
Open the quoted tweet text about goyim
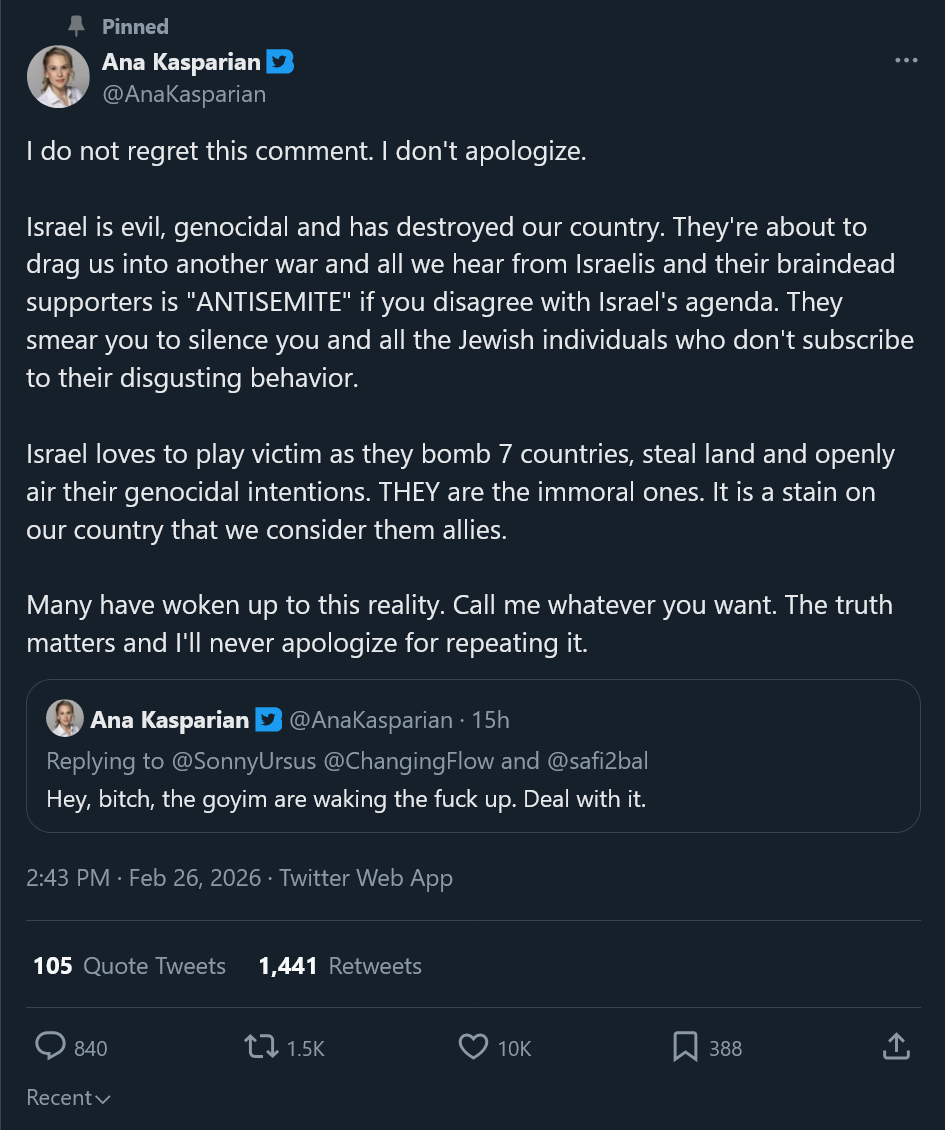346,799
